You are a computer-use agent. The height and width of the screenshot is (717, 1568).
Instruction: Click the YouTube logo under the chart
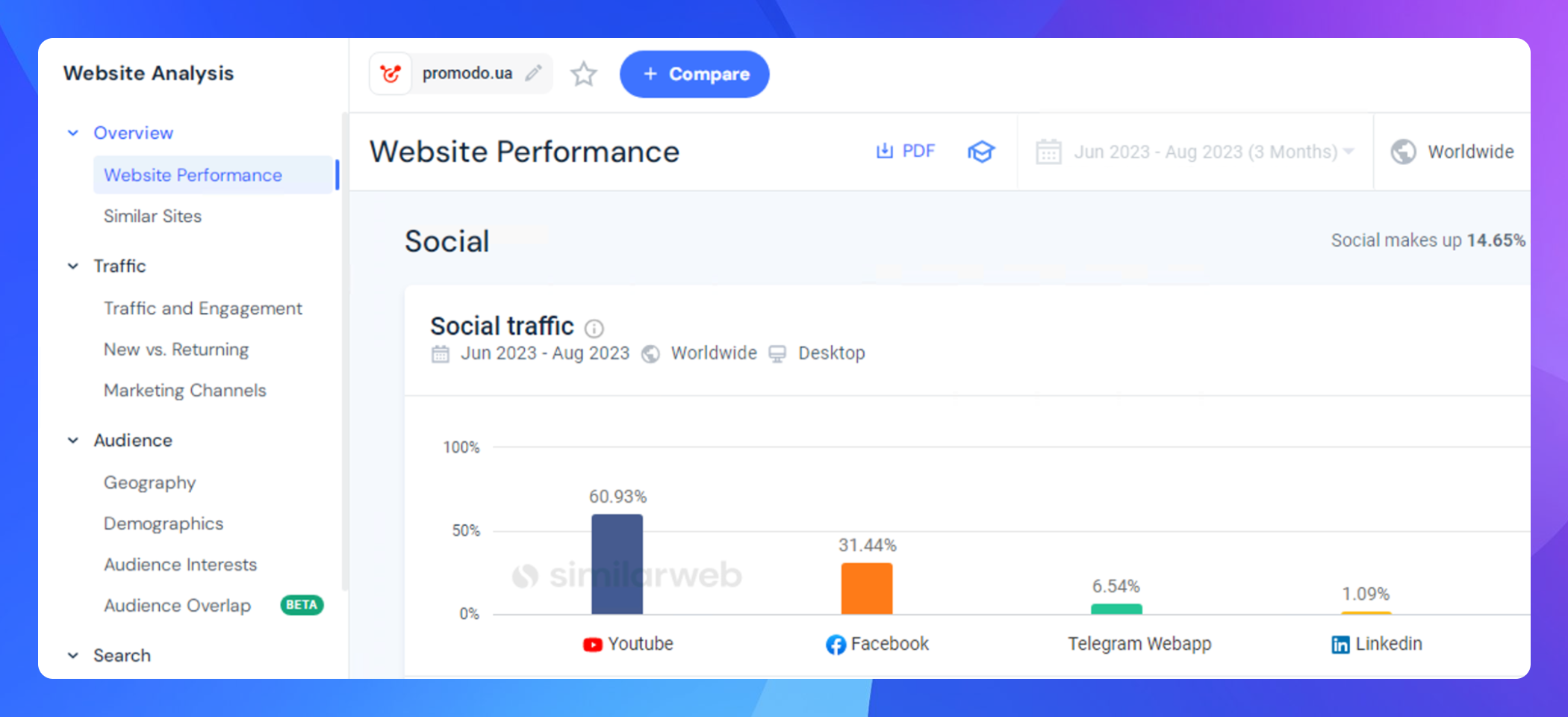tap(592, 645)
